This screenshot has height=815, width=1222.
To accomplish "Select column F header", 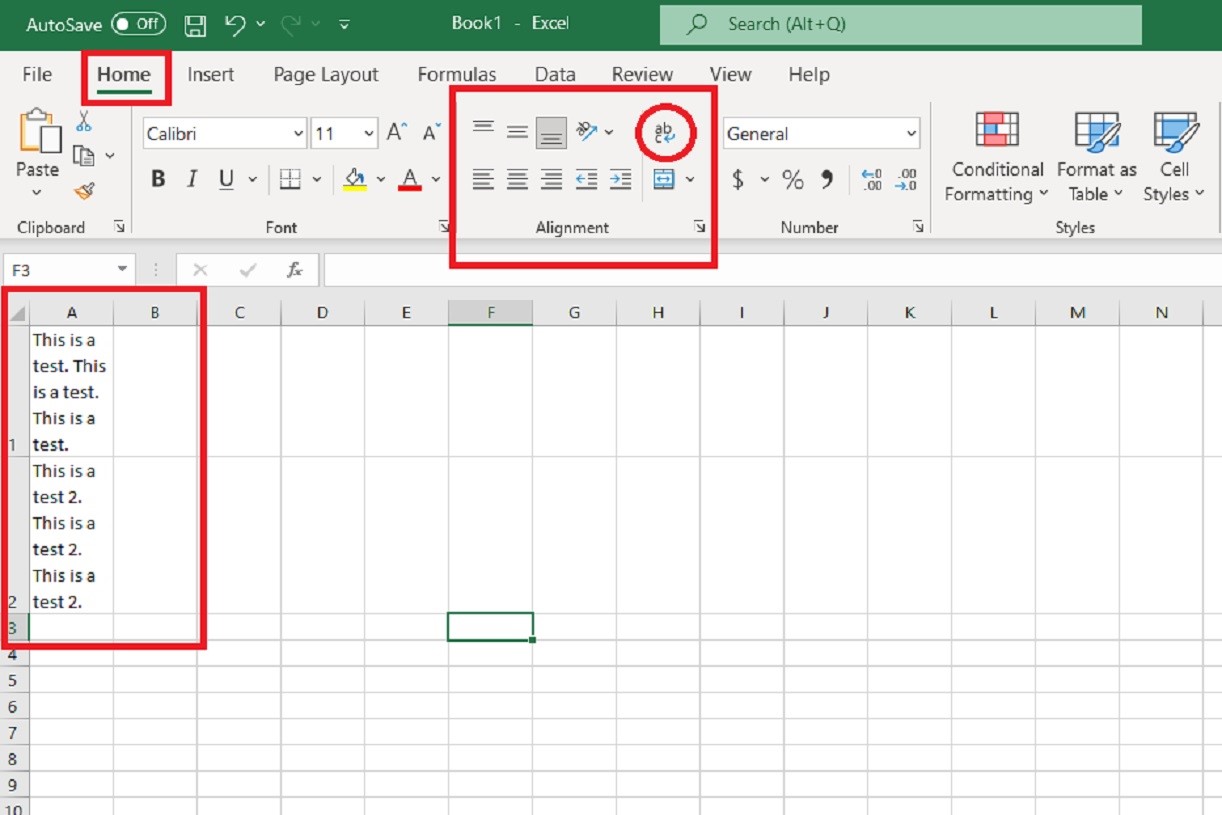I will pos(490,313).
